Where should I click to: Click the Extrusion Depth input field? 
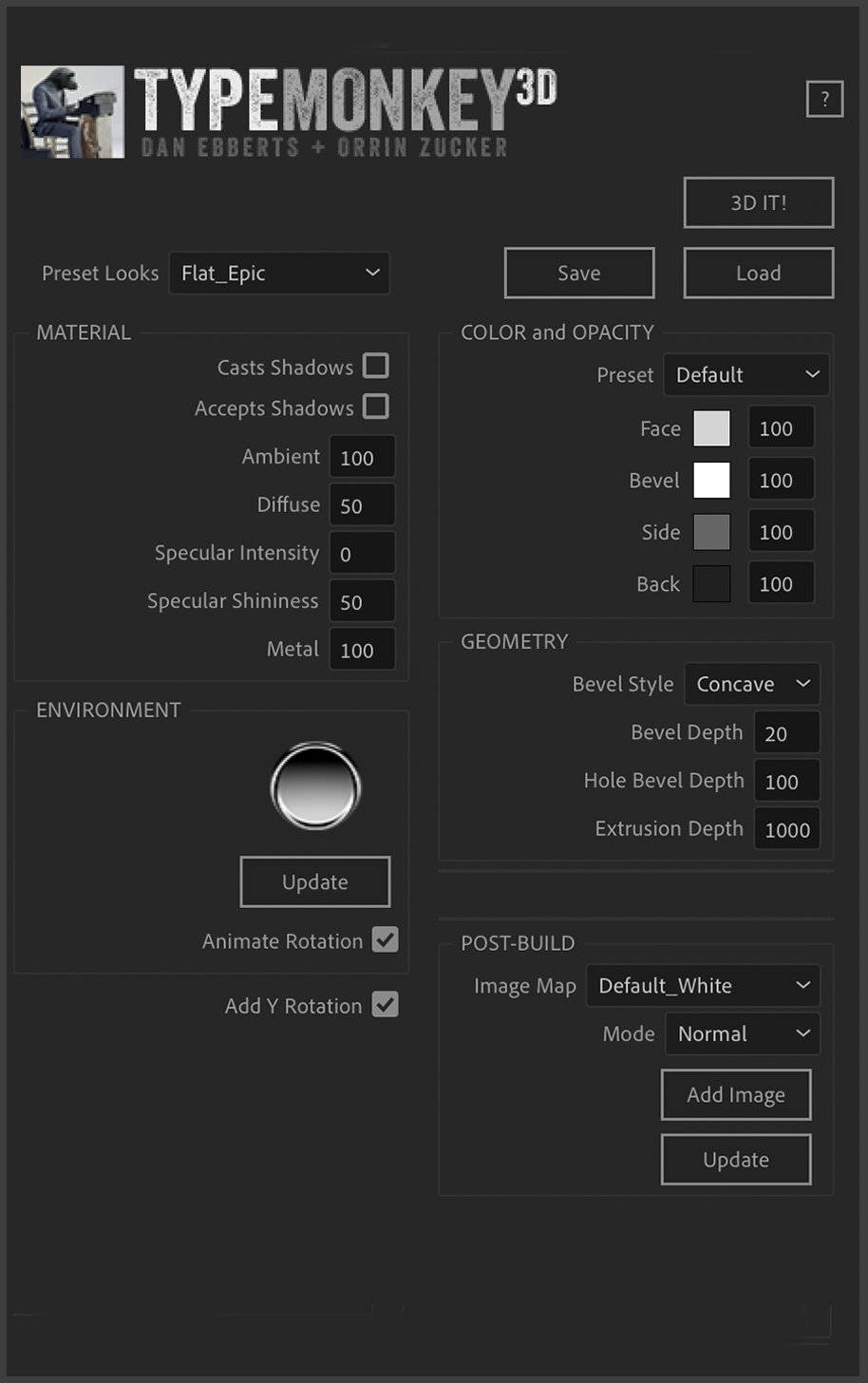(x=786, y=827)
